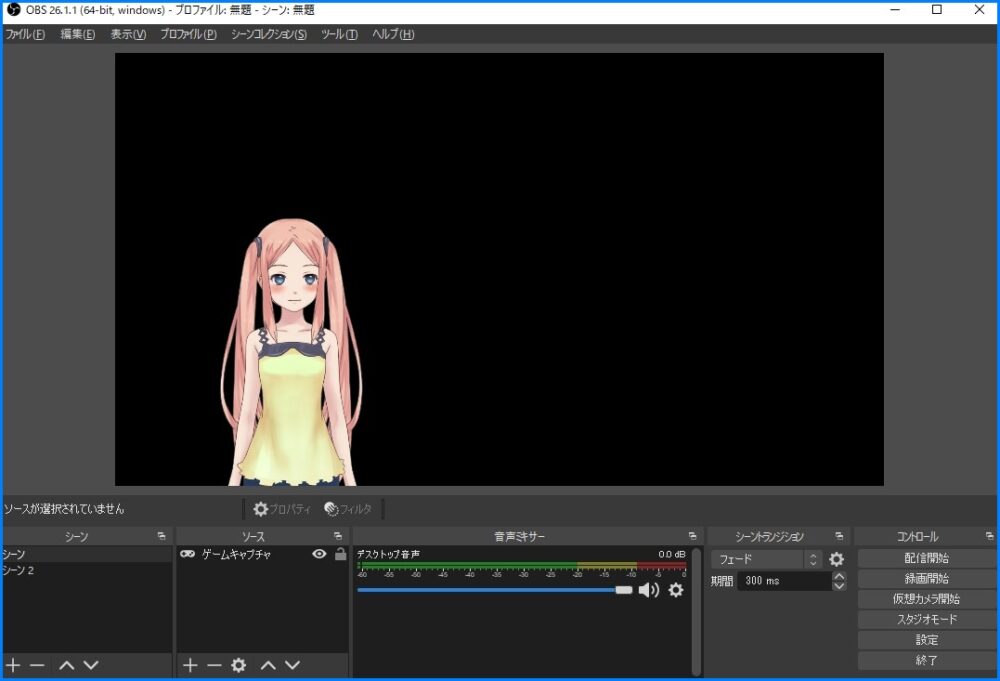
Task: Enable スタジオモード
Action: [925, 619]
